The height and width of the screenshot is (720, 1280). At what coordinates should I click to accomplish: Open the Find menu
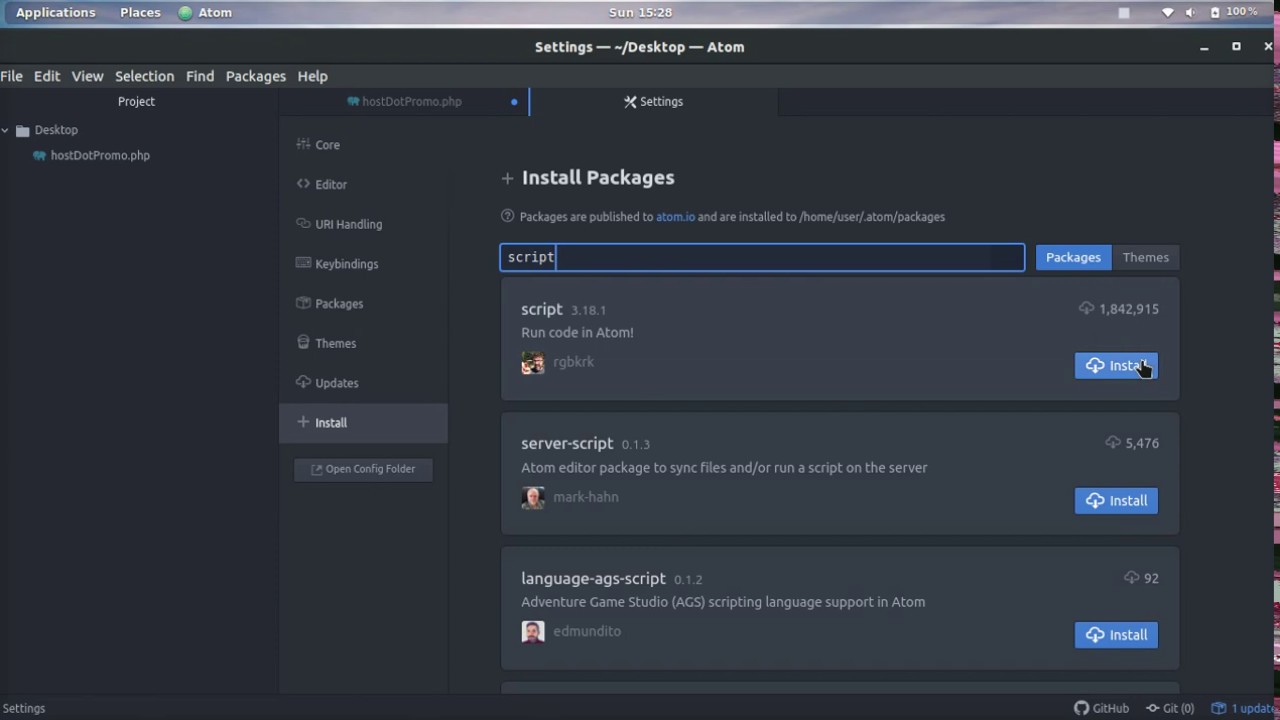[x=200, y=76]
